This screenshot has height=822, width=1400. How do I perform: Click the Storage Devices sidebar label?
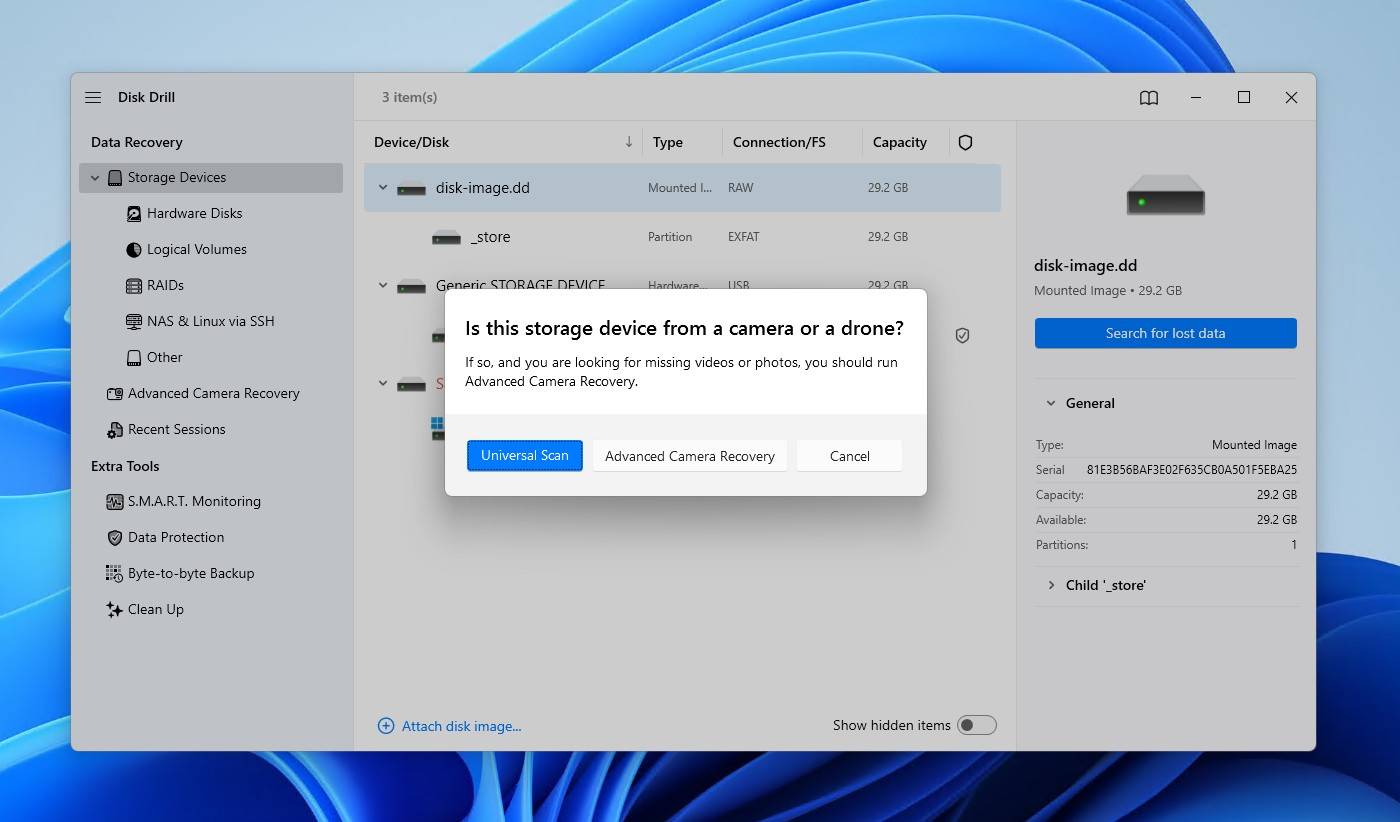177,178
